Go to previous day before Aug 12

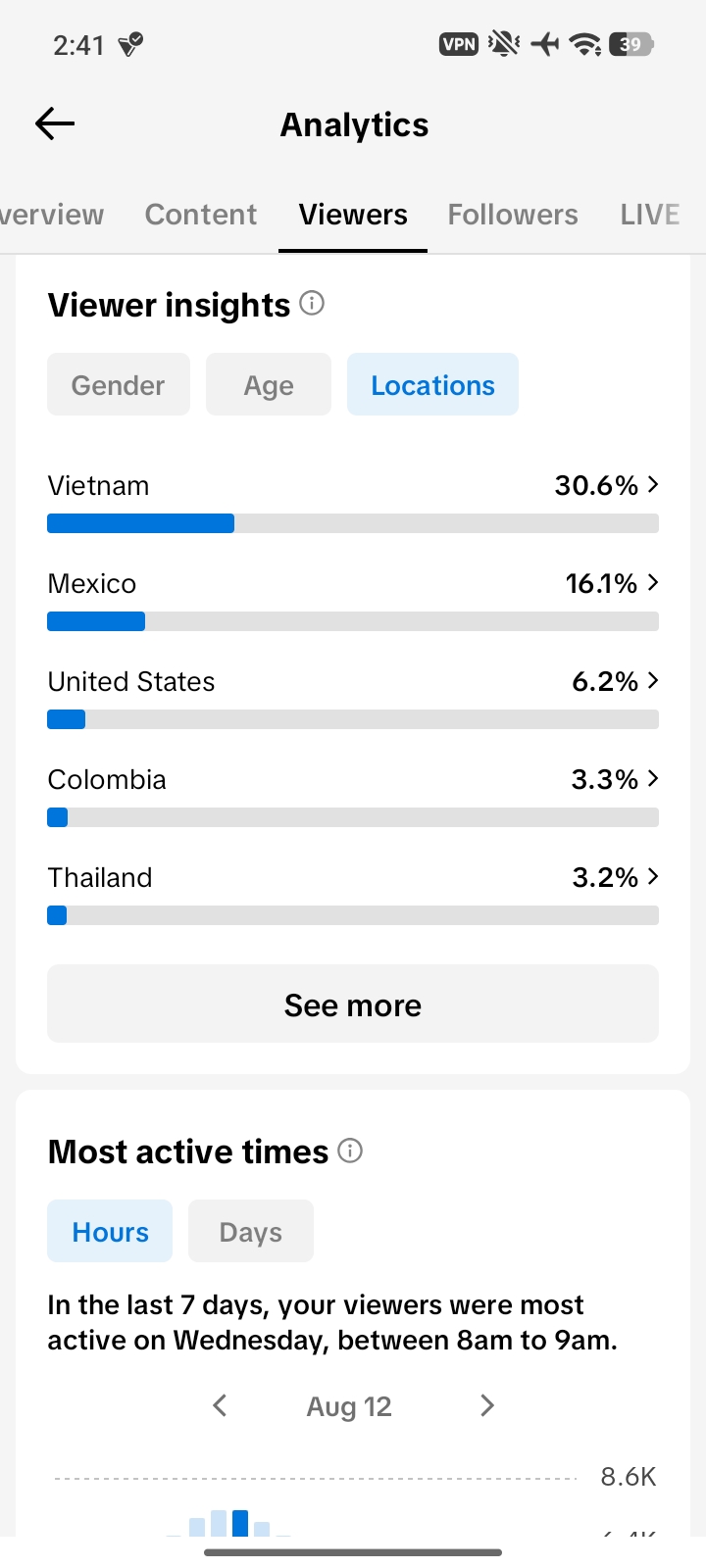[220, 1405]
